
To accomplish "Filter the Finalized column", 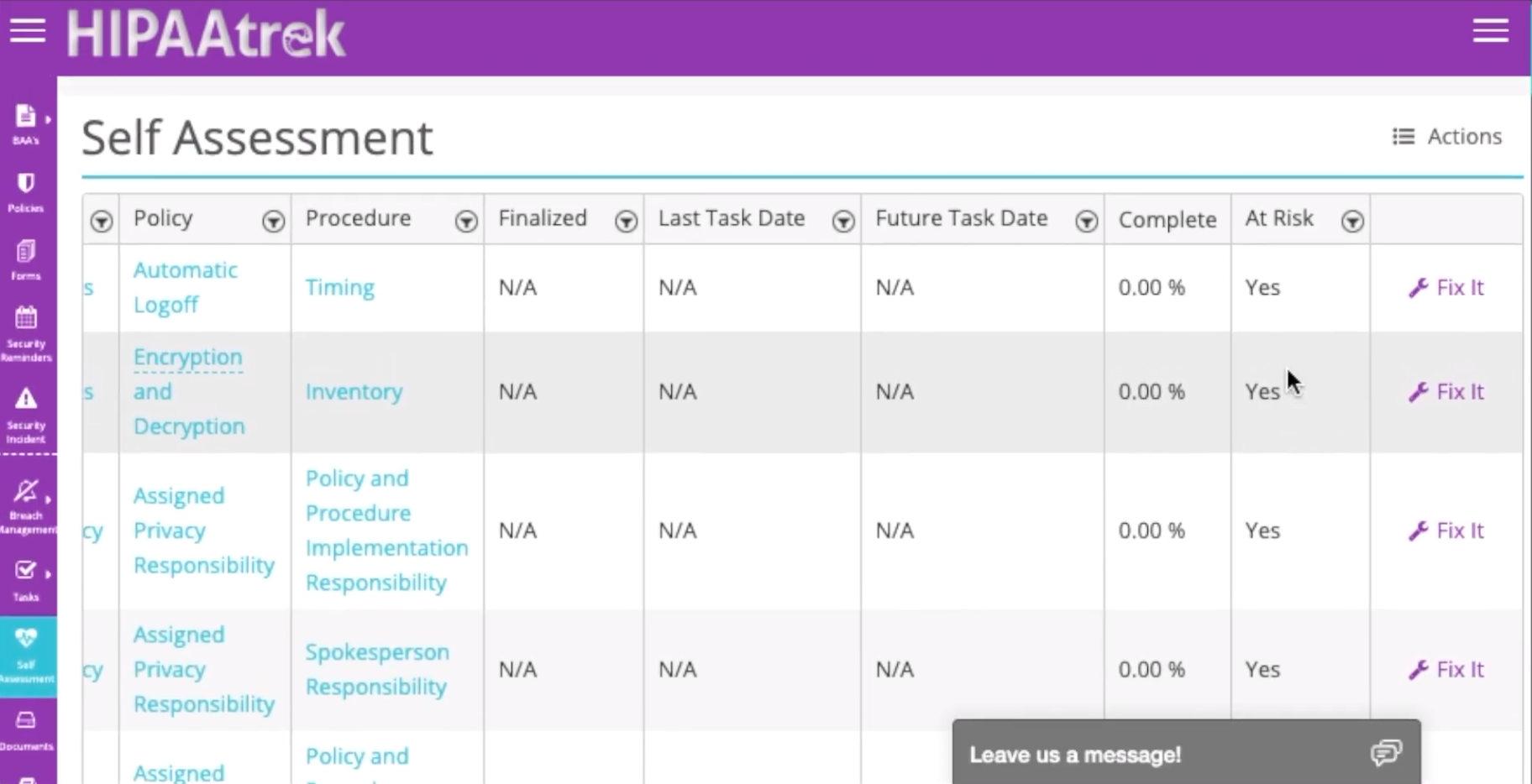I will [x=626, y=221].
